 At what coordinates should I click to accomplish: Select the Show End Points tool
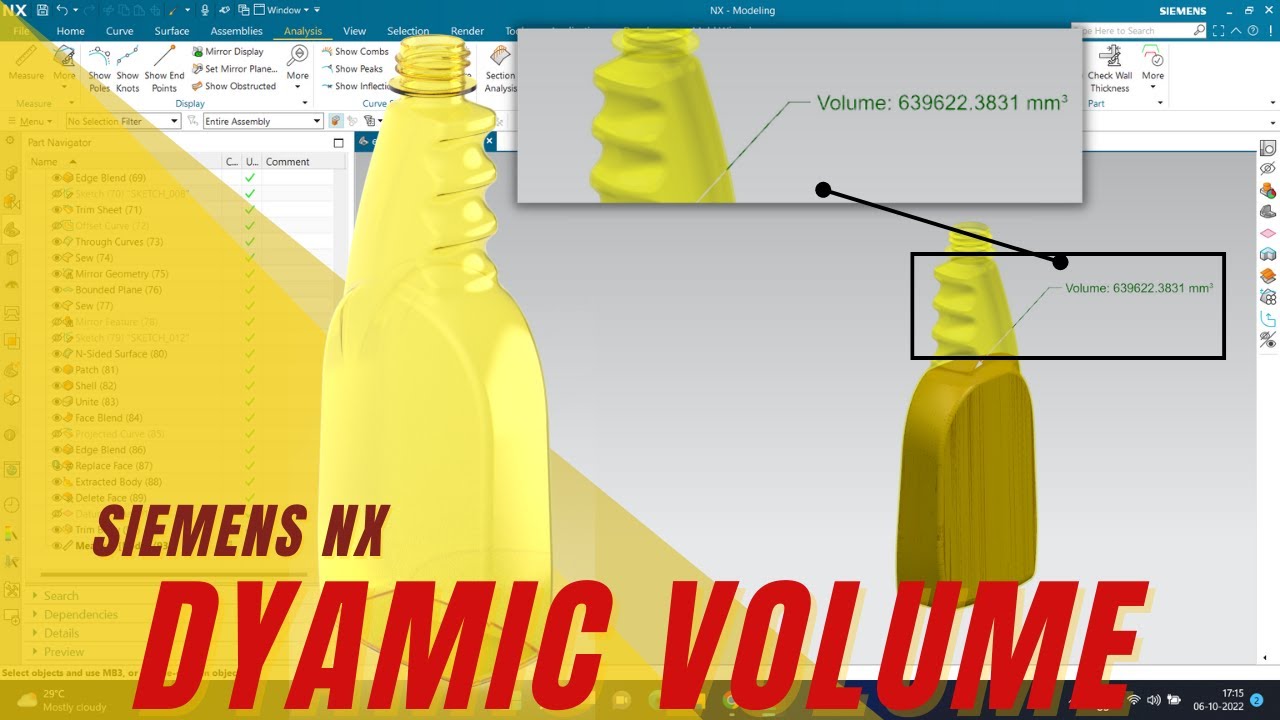164,69
